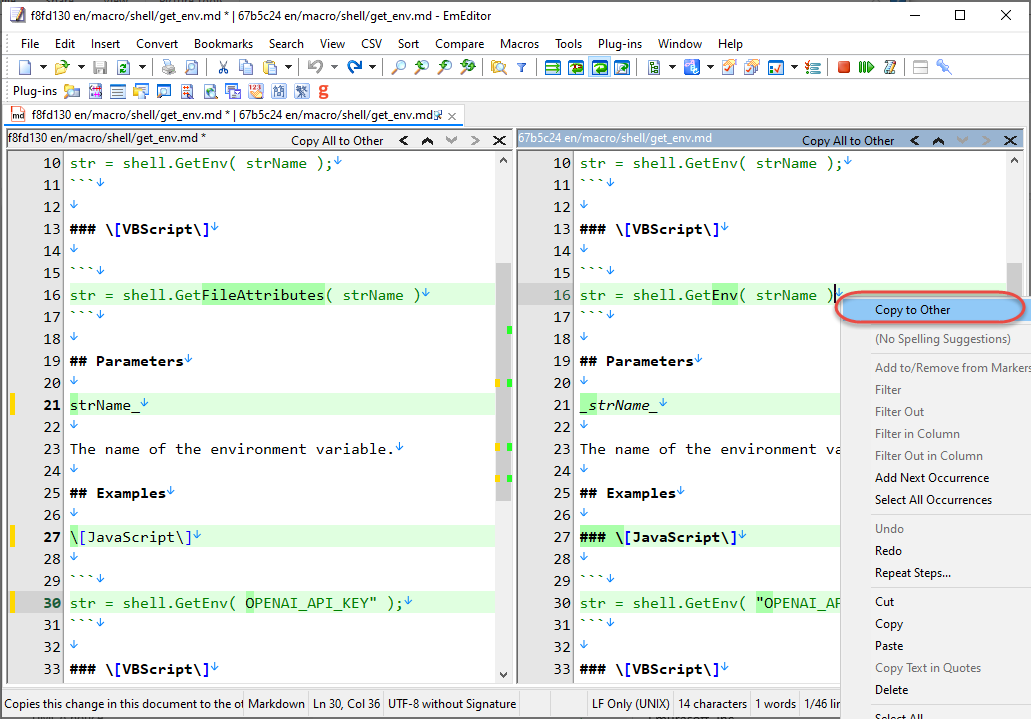
Task: Open the Compare menu
Action: click(x=459, y=44)
